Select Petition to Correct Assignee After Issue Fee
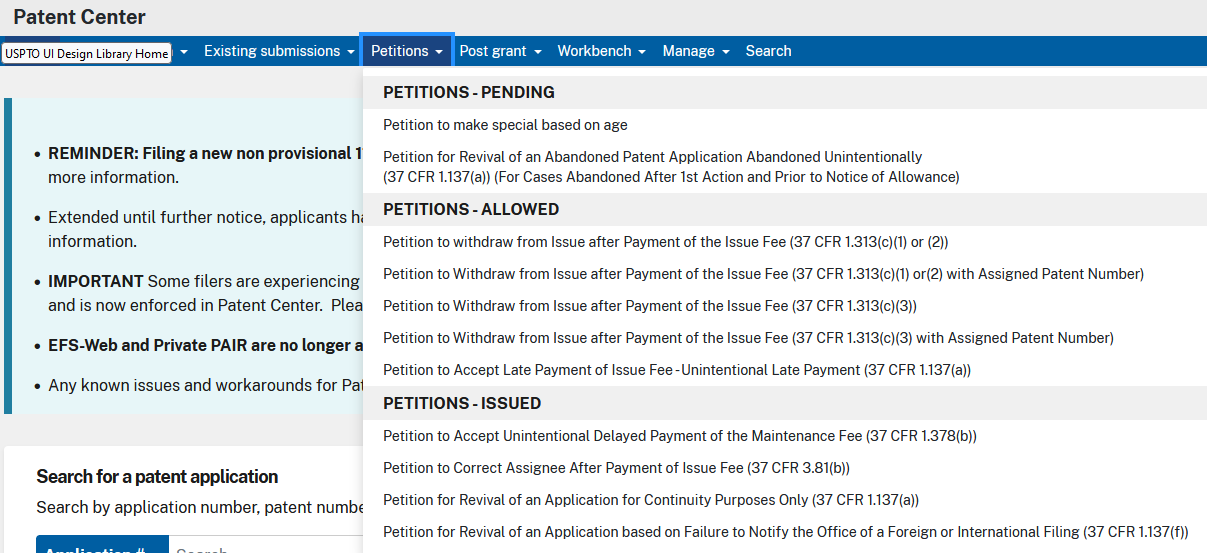 (616, 468)
